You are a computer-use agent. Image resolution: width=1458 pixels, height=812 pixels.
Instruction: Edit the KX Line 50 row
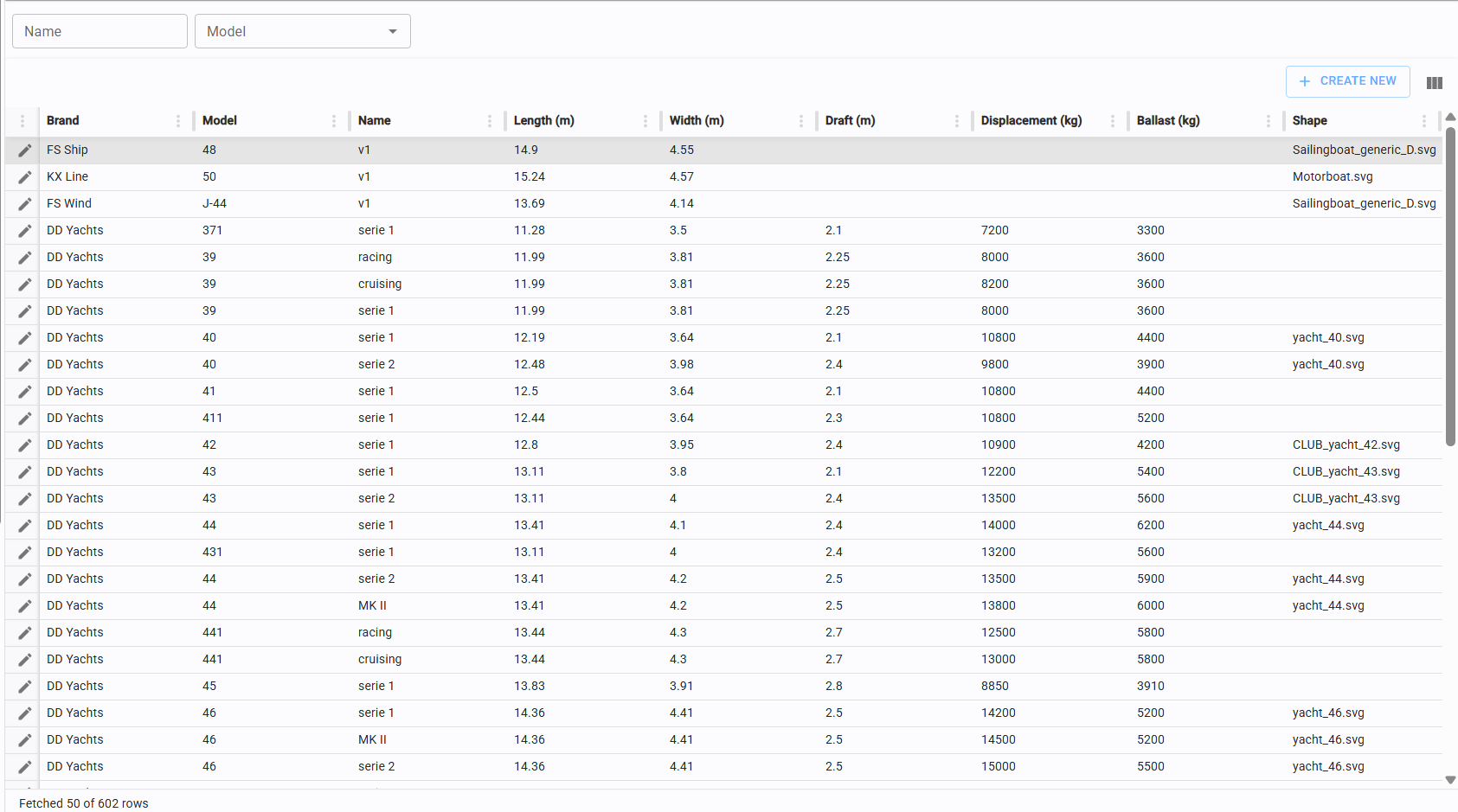coord(25,177)
